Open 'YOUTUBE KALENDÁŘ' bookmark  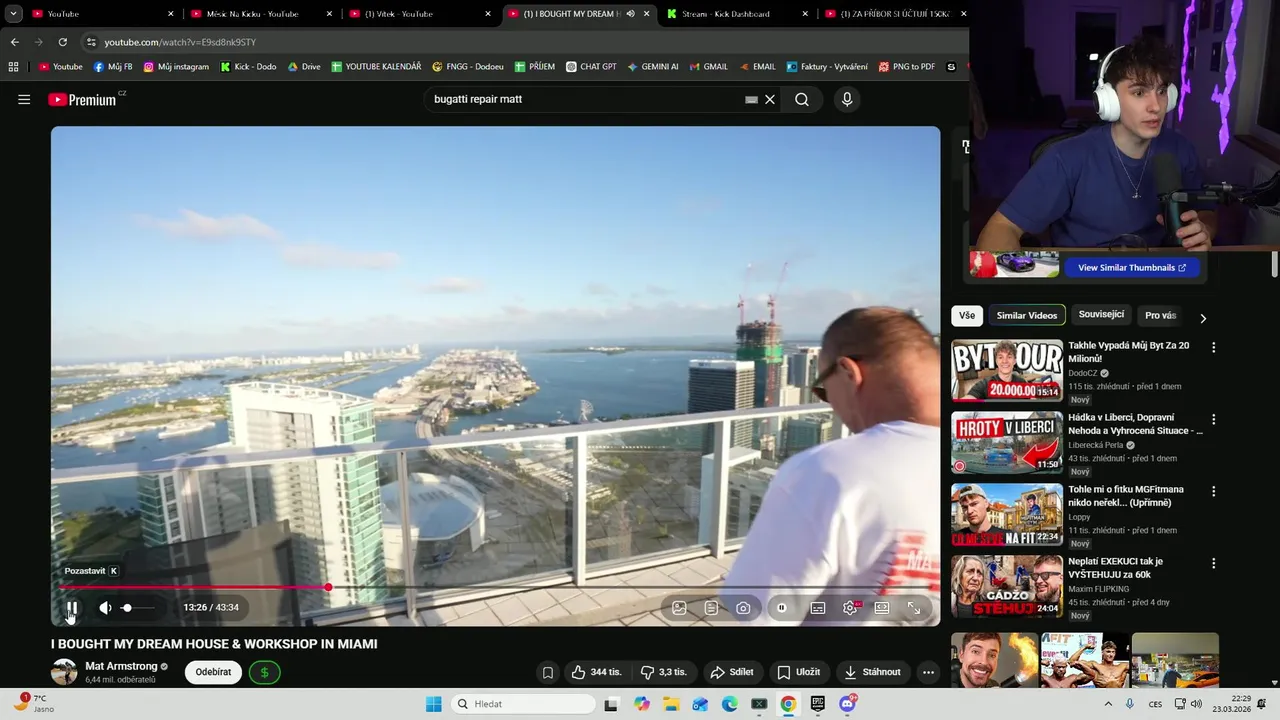(x=376, y=67)
